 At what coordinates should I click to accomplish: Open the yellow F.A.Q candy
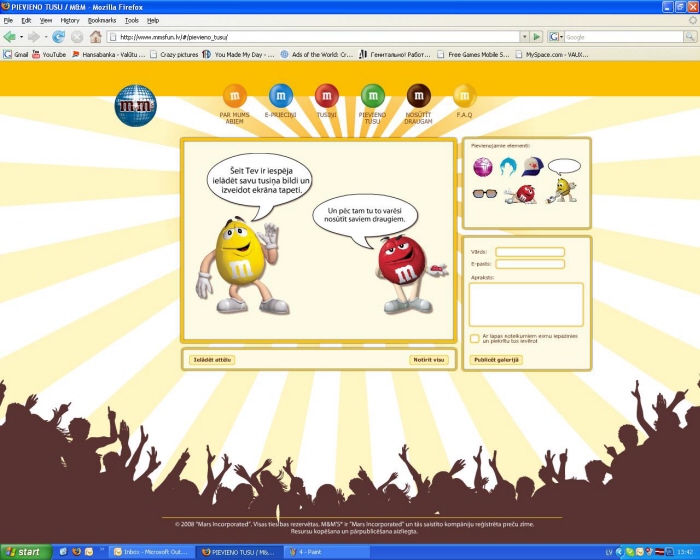coord(464,96)
